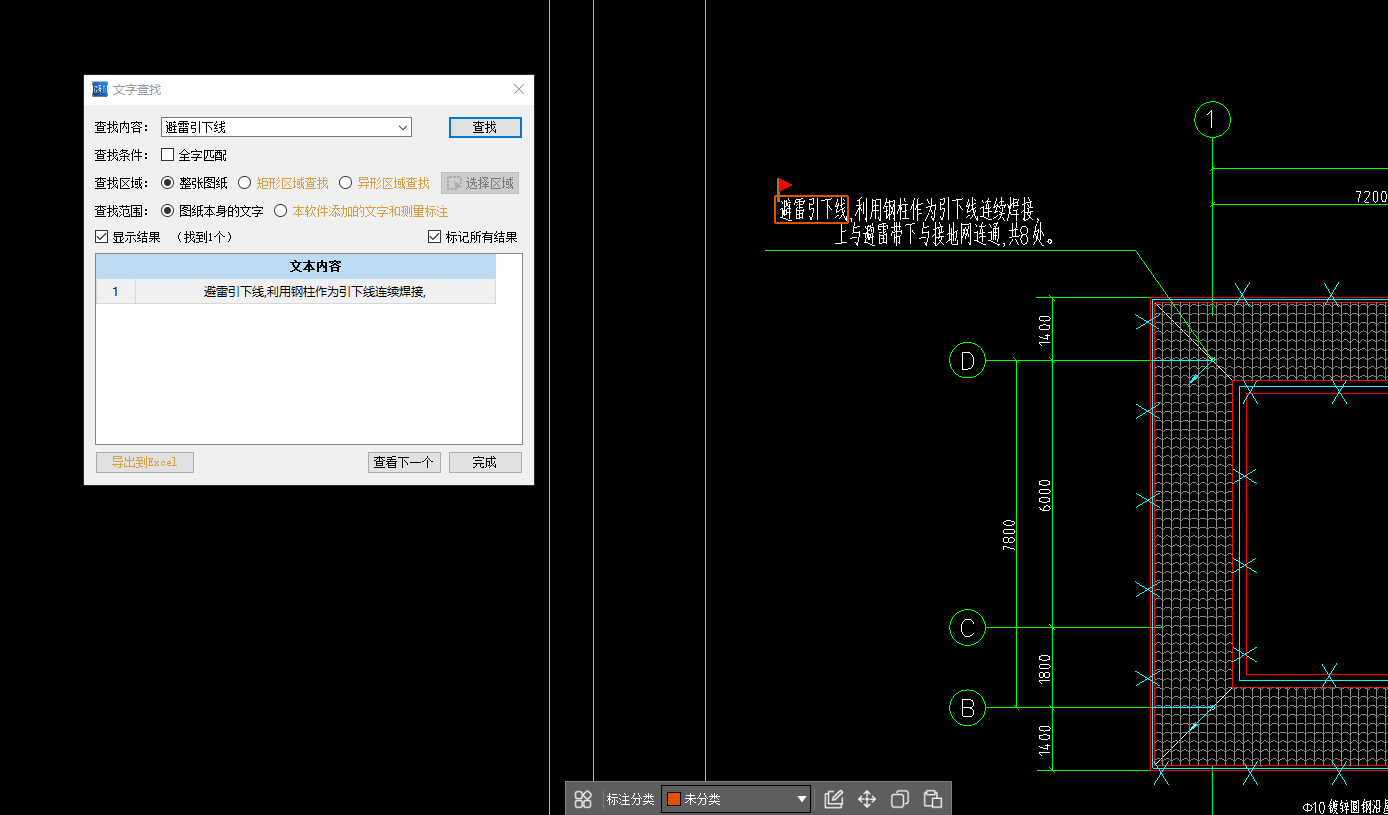The image size is (1388, 815).
Task: Click the edit annotation icon in bottom toolbar
Action: coord(834,799)
